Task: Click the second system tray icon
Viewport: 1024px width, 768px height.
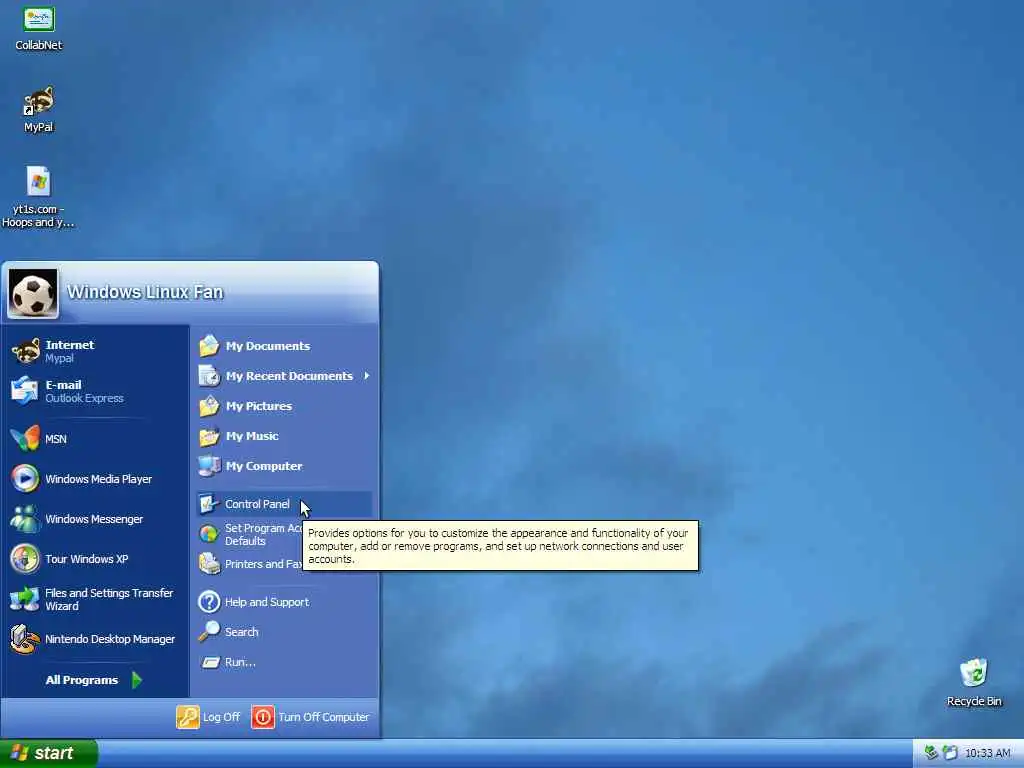Action: tap(950, 753)
